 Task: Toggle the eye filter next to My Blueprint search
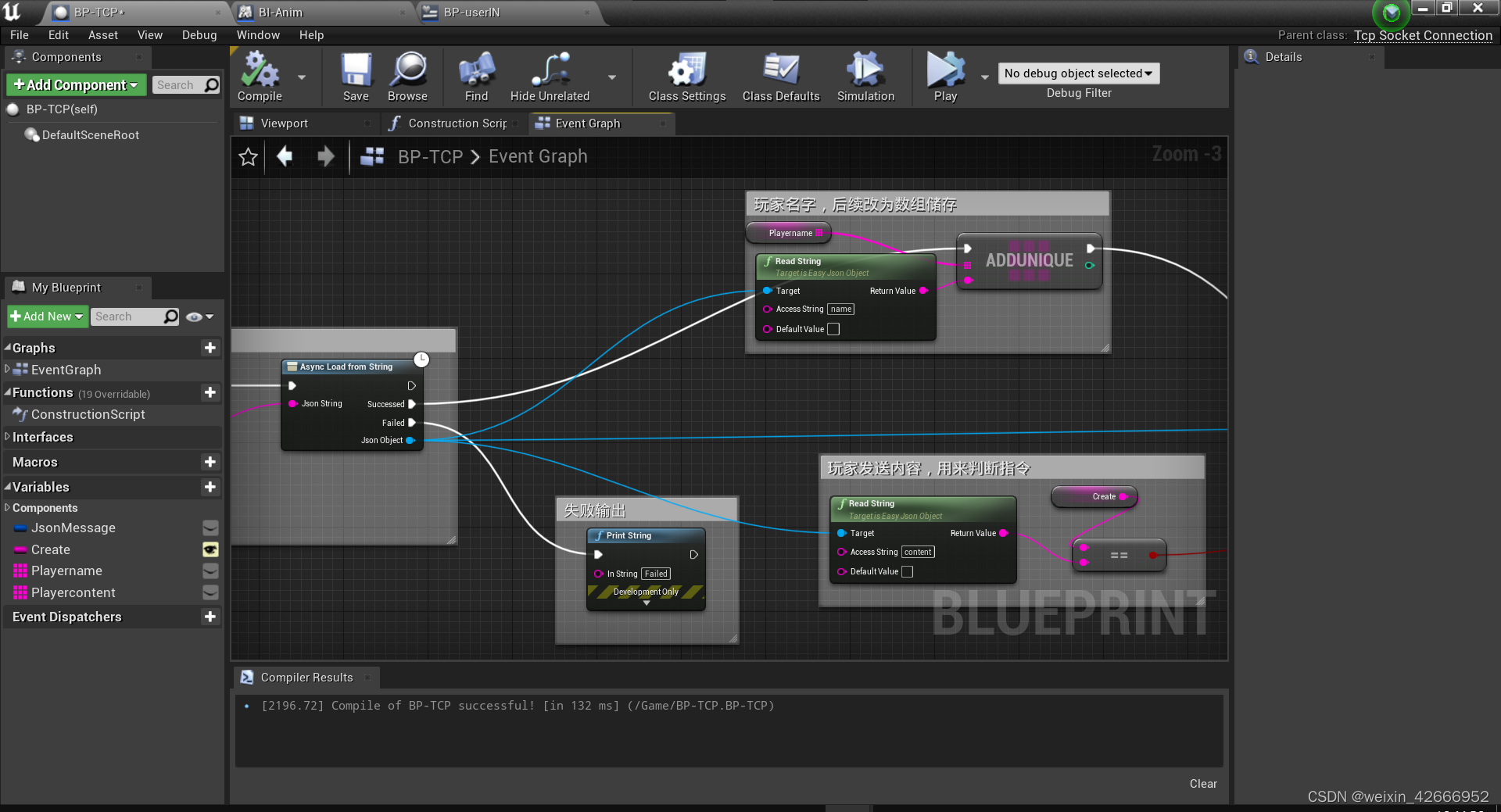click(195, 317)
